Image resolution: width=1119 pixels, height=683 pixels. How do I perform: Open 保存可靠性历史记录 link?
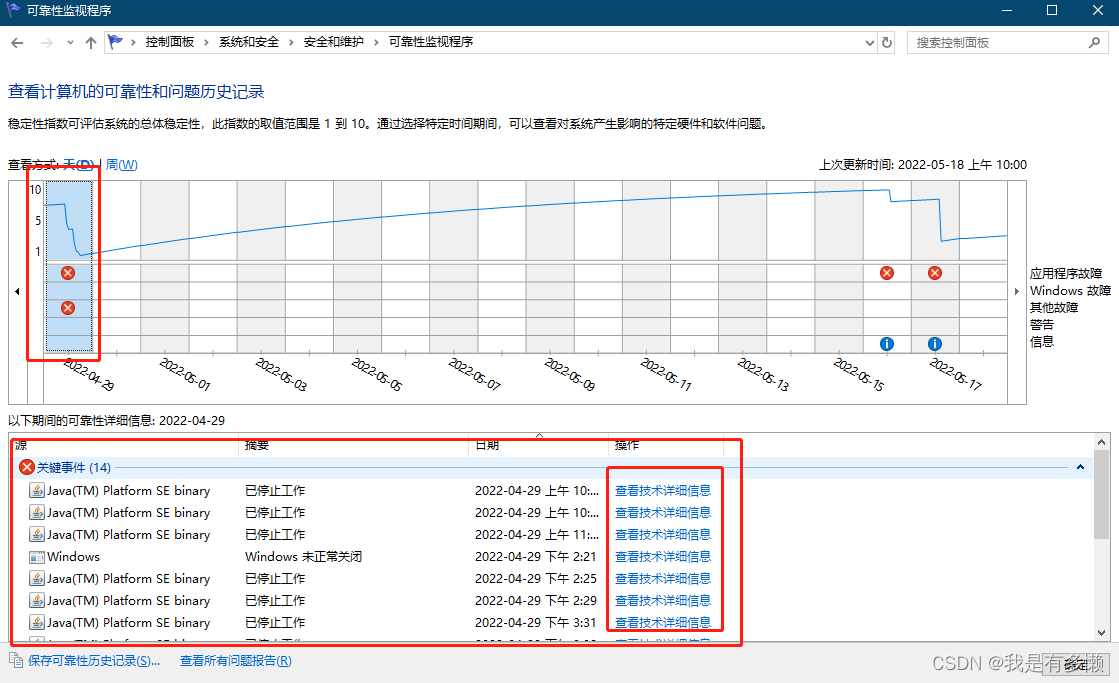[94, 661]
